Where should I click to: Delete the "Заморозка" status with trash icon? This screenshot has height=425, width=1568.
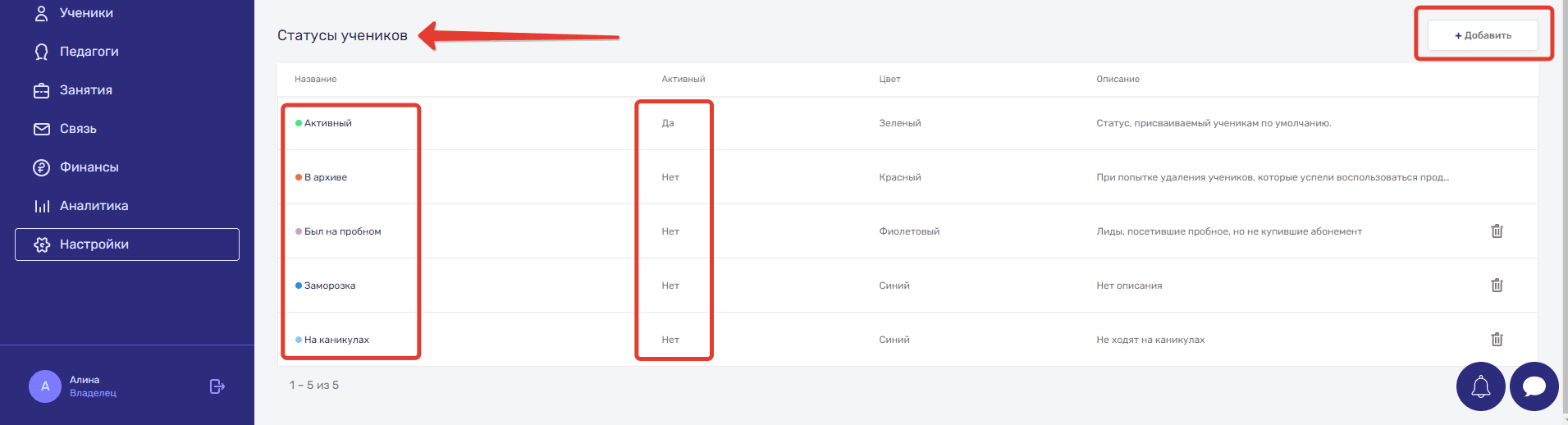pyautogui.click(x=1497, y=286)
